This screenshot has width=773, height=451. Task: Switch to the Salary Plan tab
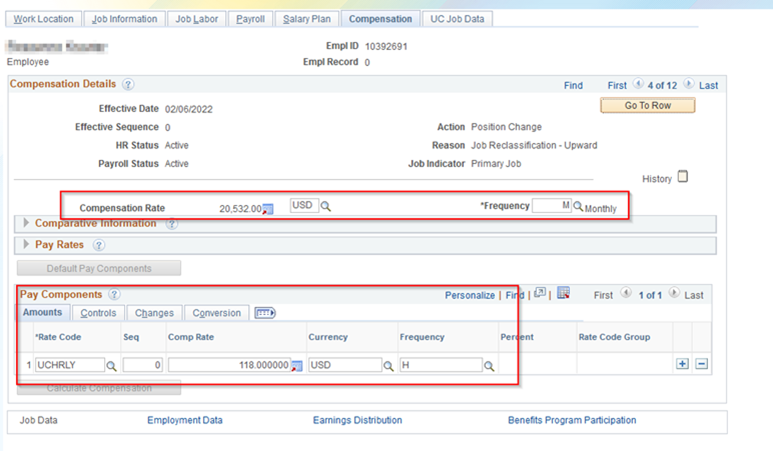[x=306, y=19]
